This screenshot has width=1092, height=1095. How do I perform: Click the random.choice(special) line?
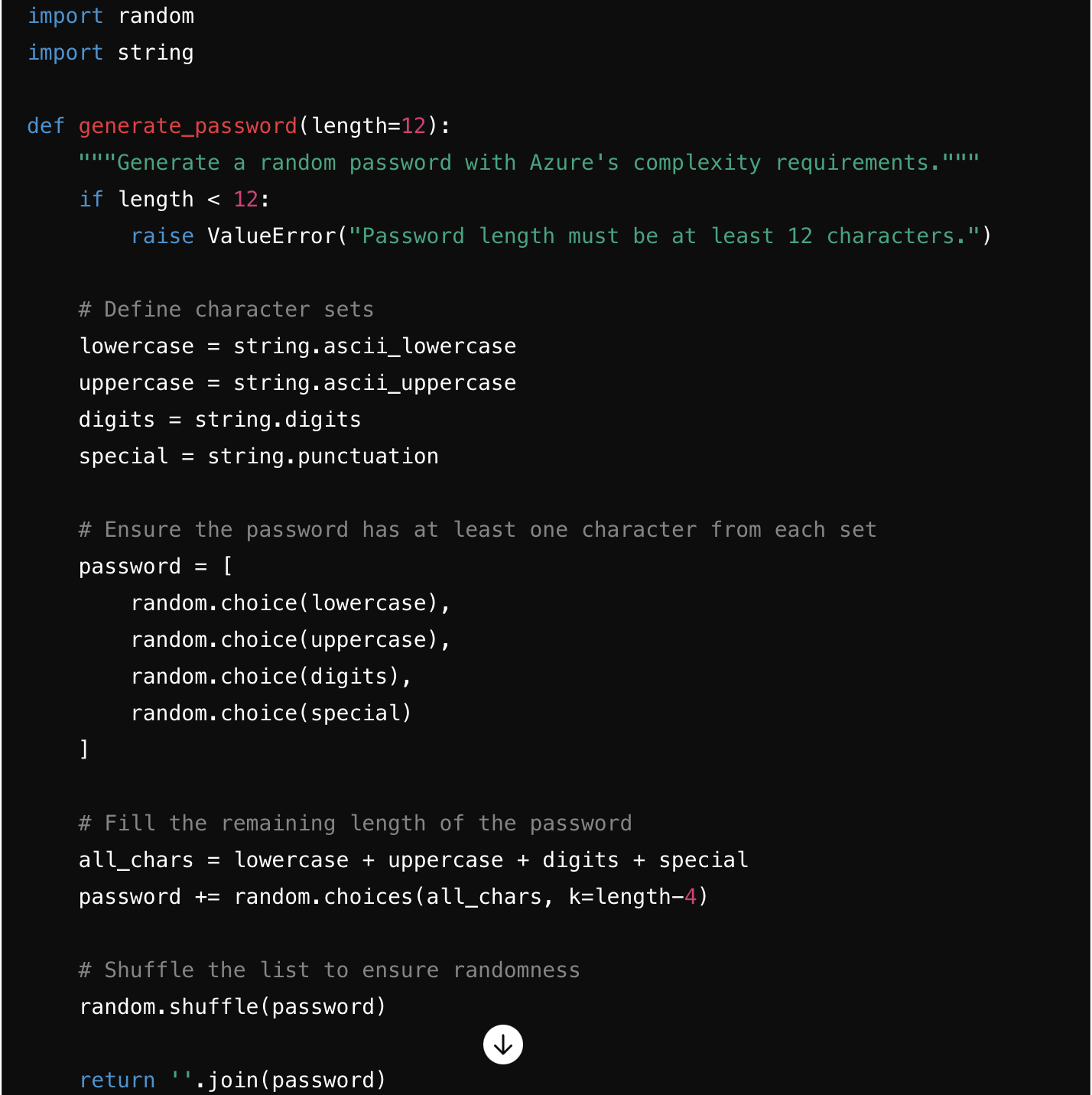pos(271,713)
